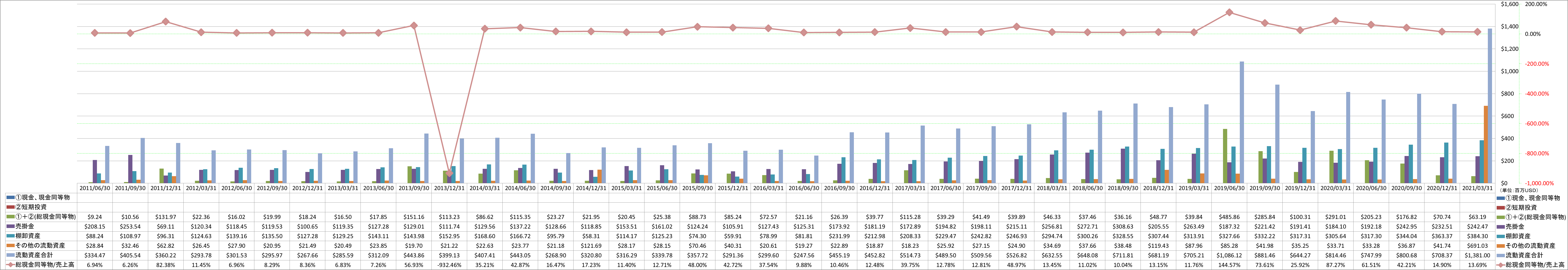The width and height of the screenshot is (1568, 270).
Task: Select the $121.69 cell
Action: coord(591,246)
